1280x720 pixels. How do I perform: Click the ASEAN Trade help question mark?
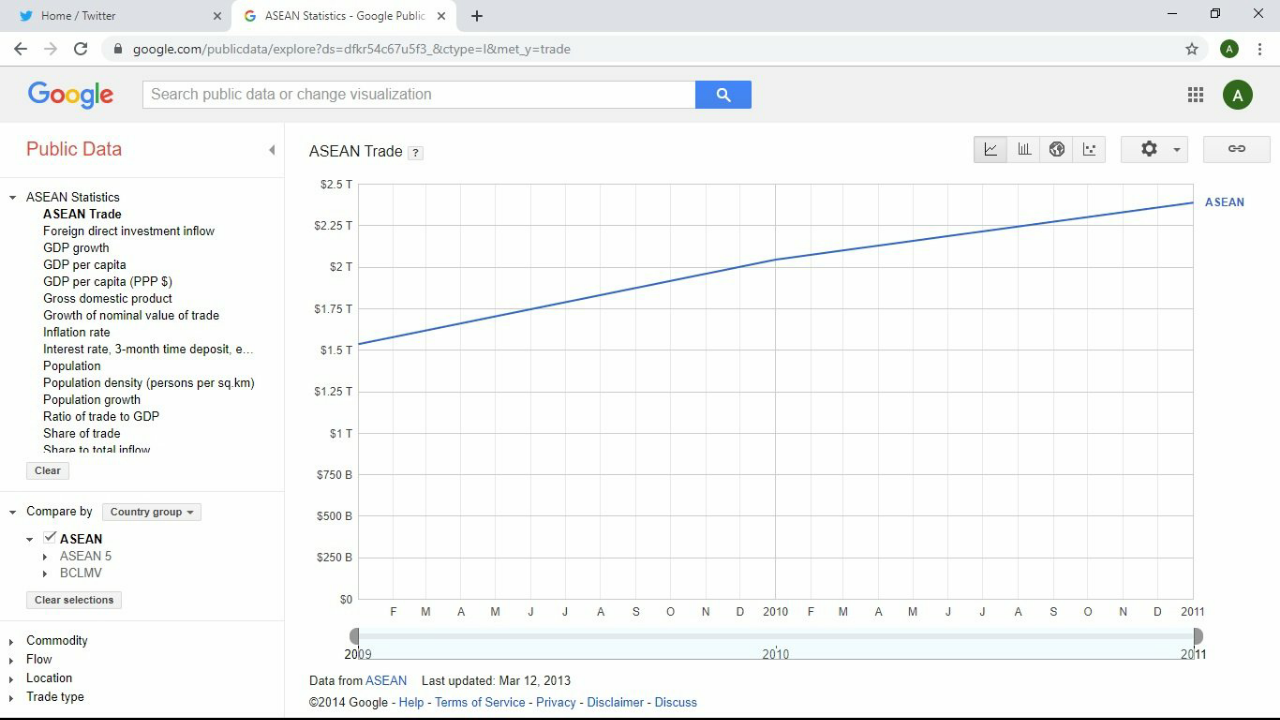click(x=416, y=153)
